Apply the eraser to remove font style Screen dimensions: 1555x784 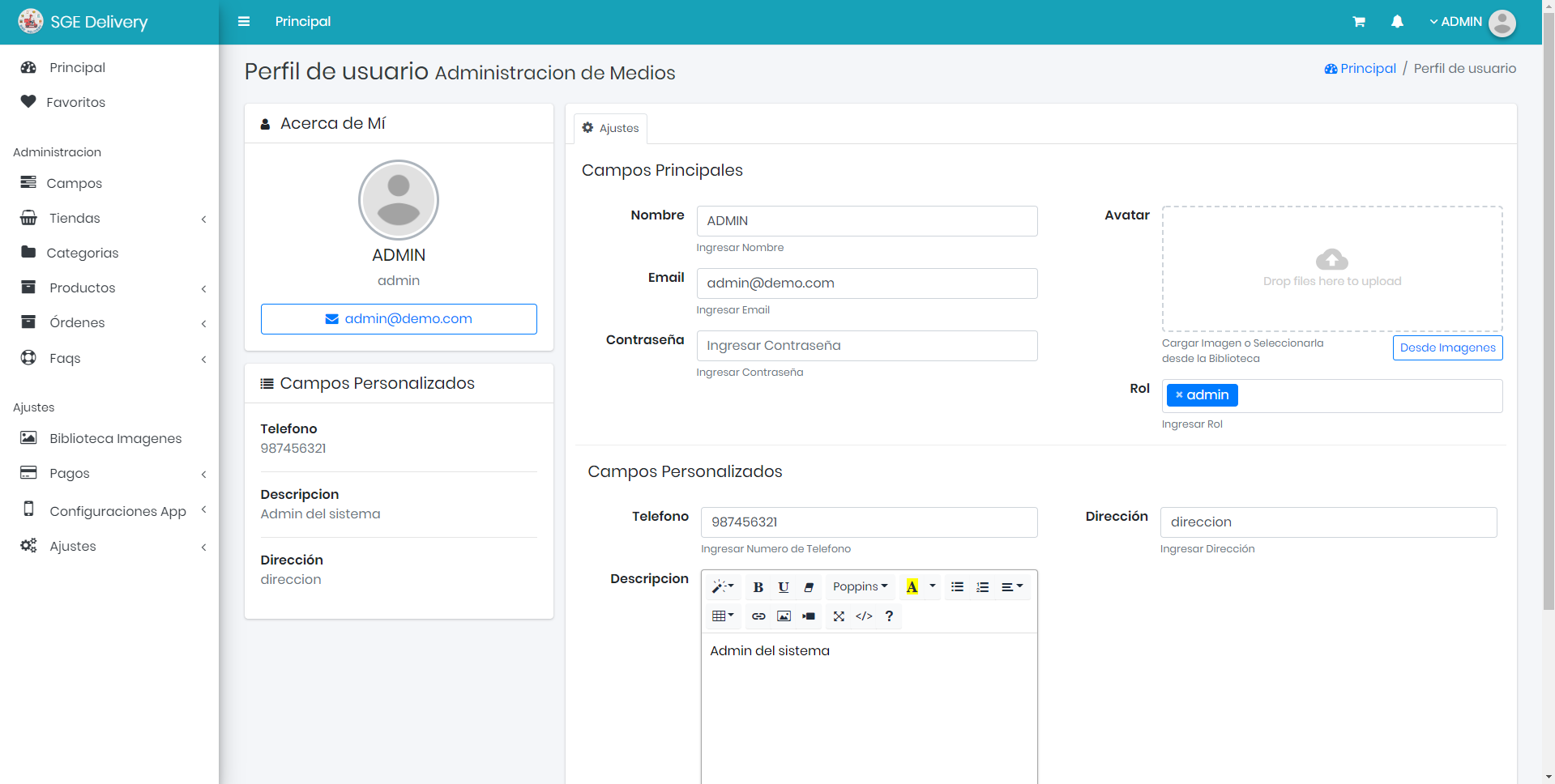pos(809,587)
